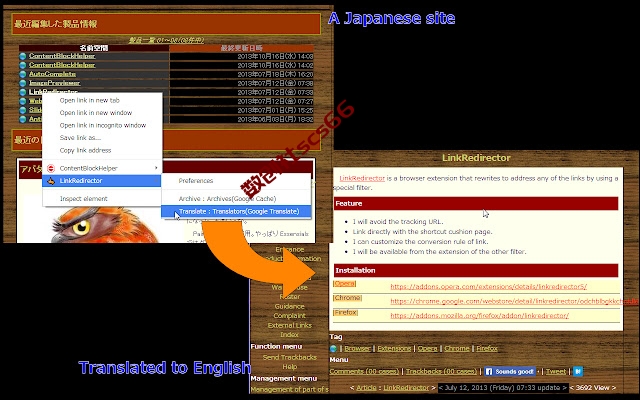Click globe icon beside AutoComplete row
640x400 pixels.
pyautogui.click(x=23, y=74)
